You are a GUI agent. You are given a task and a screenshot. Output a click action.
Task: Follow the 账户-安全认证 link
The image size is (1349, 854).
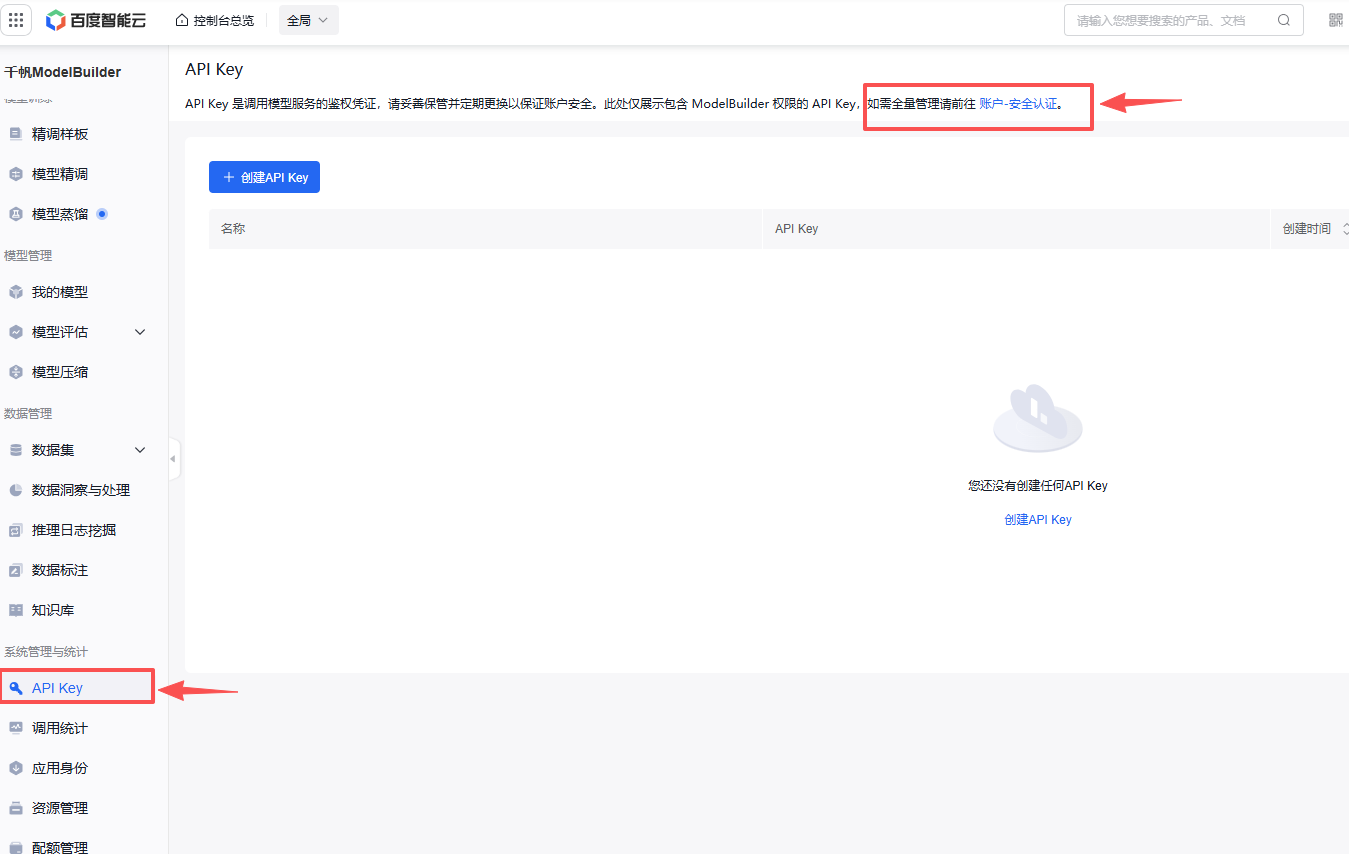click(x=1017, y=103)
